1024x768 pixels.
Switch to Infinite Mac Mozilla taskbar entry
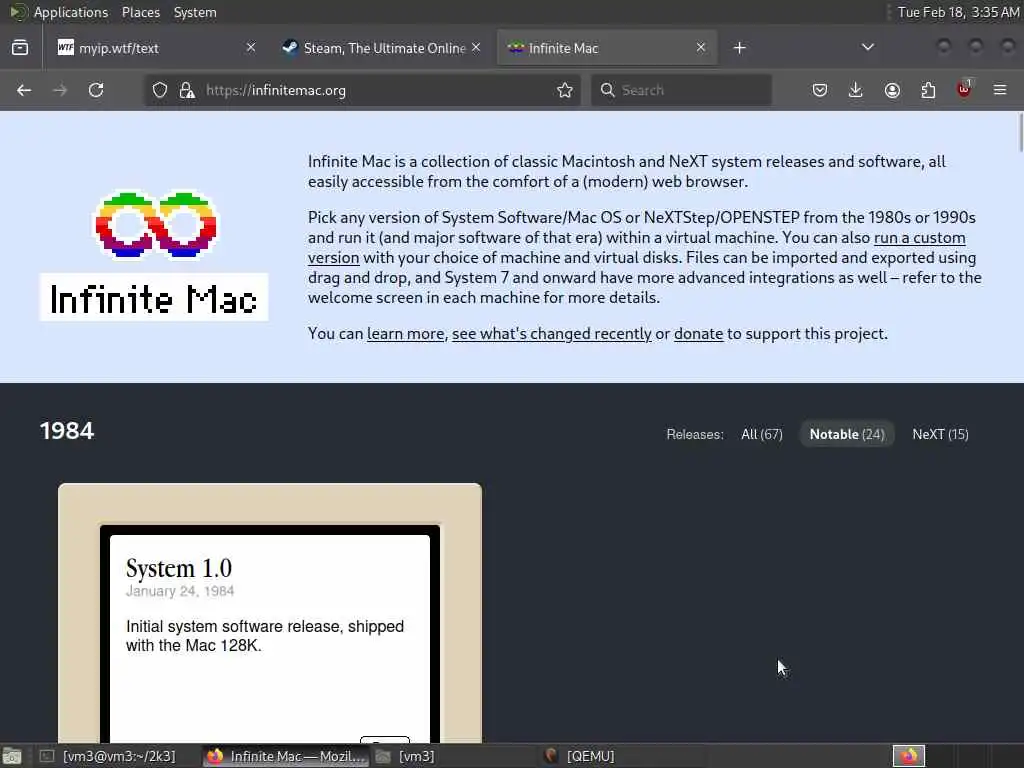(x=285, y=756)
